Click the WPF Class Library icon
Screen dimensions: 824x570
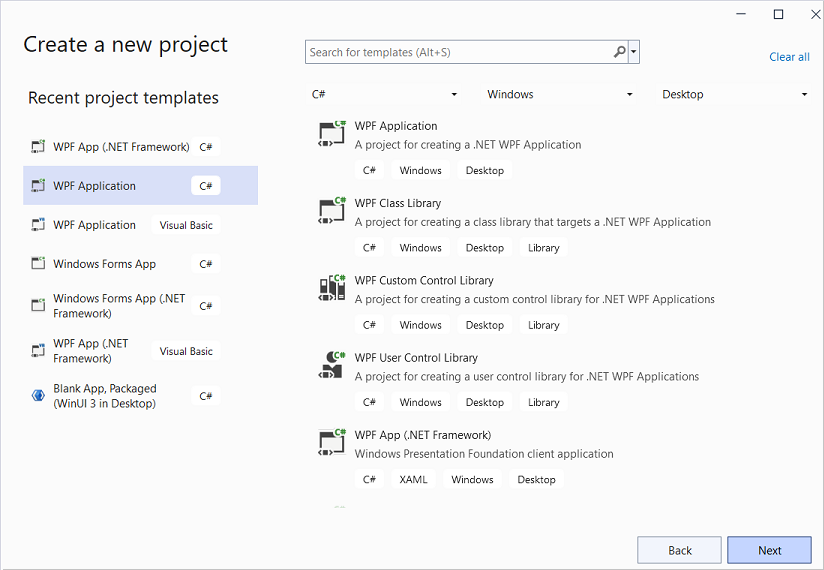point(331,211)
